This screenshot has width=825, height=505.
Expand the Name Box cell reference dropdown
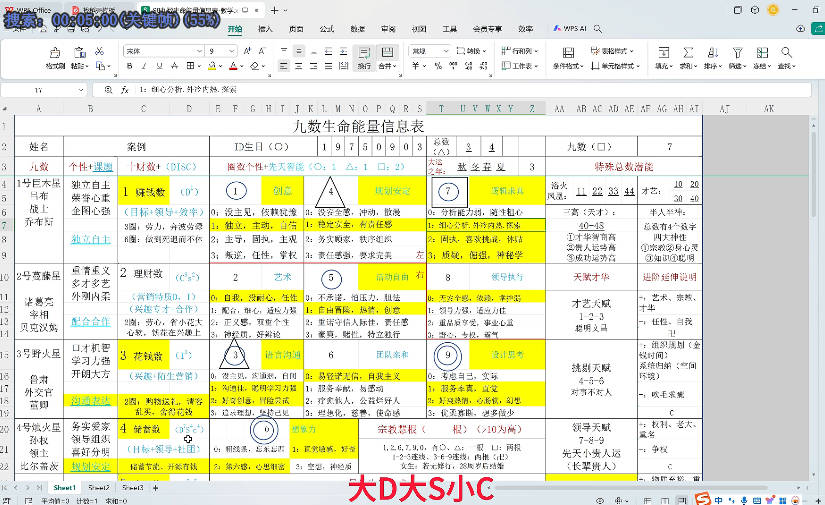(81, 90)
